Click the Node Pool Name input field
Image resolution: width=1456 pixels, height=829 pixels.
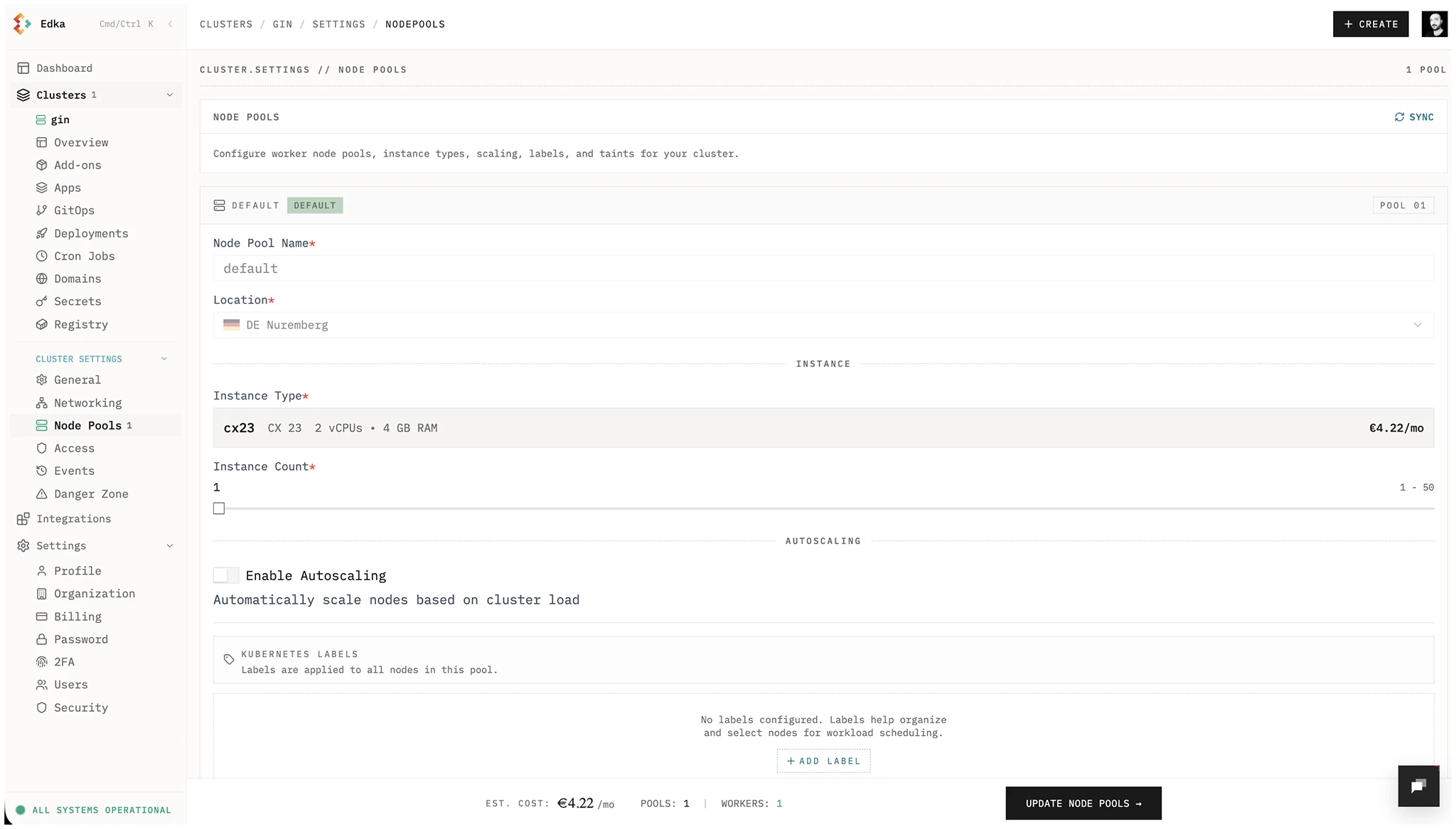point(823,268)
